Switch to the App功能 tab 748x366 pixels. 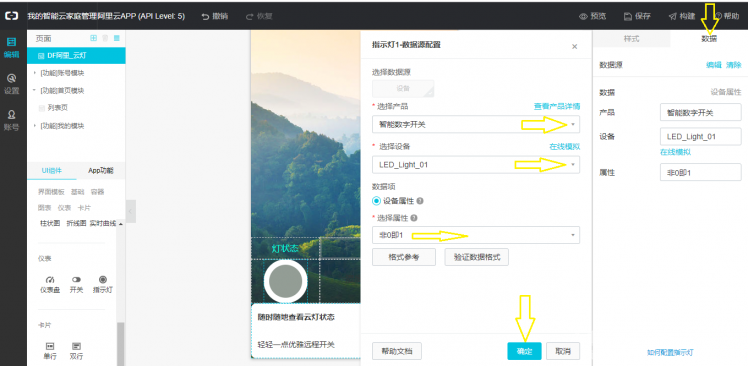[101, 170]
